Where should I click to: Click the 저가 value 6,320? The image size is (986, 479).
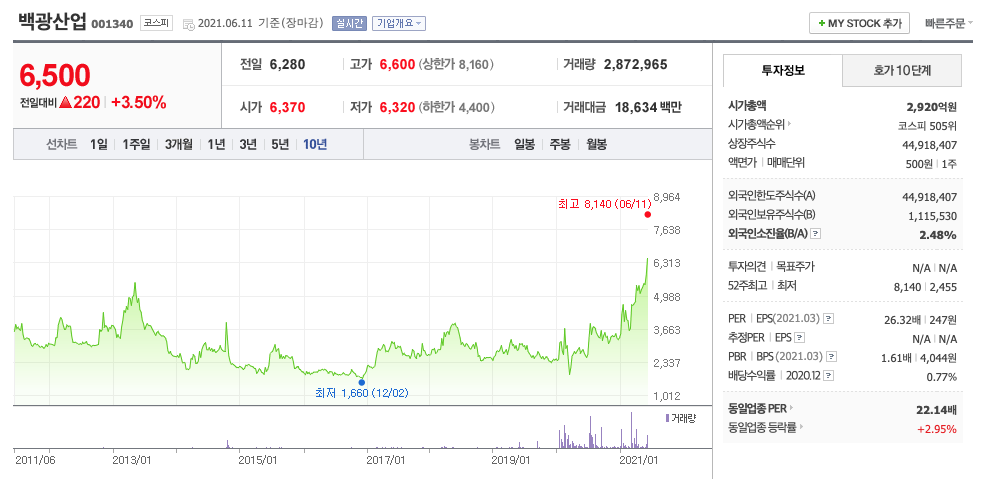point(397,107)
